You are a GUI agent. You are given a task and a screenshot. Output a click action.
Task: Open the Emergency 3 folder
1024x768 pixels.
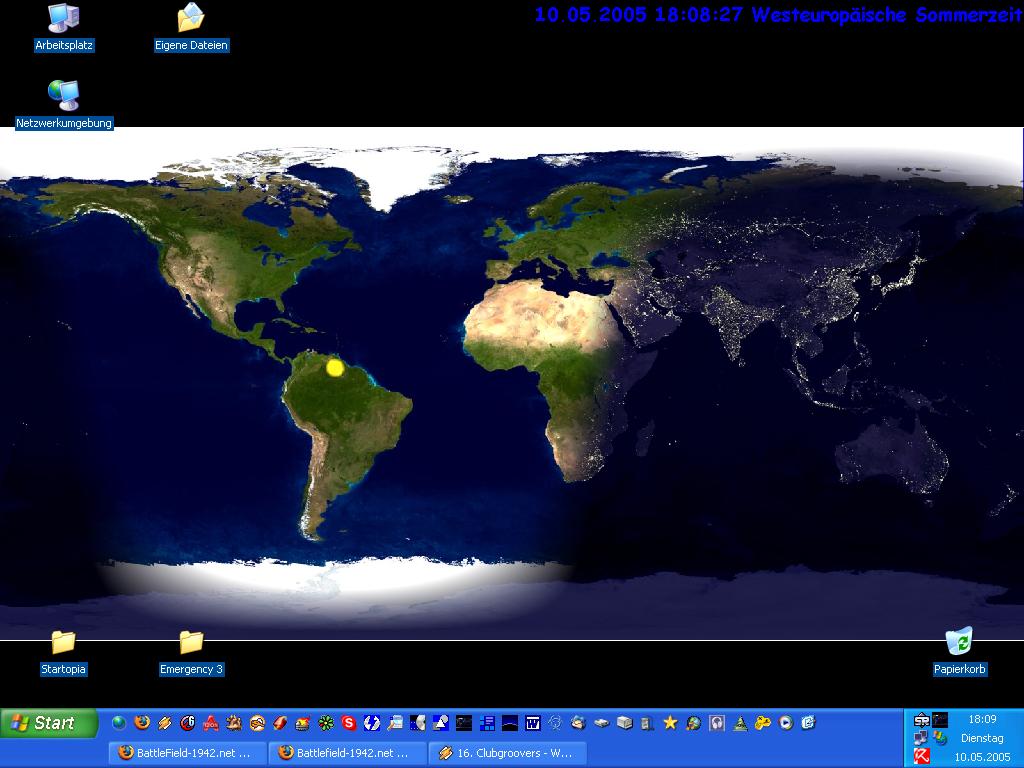(x=191, y=643)
